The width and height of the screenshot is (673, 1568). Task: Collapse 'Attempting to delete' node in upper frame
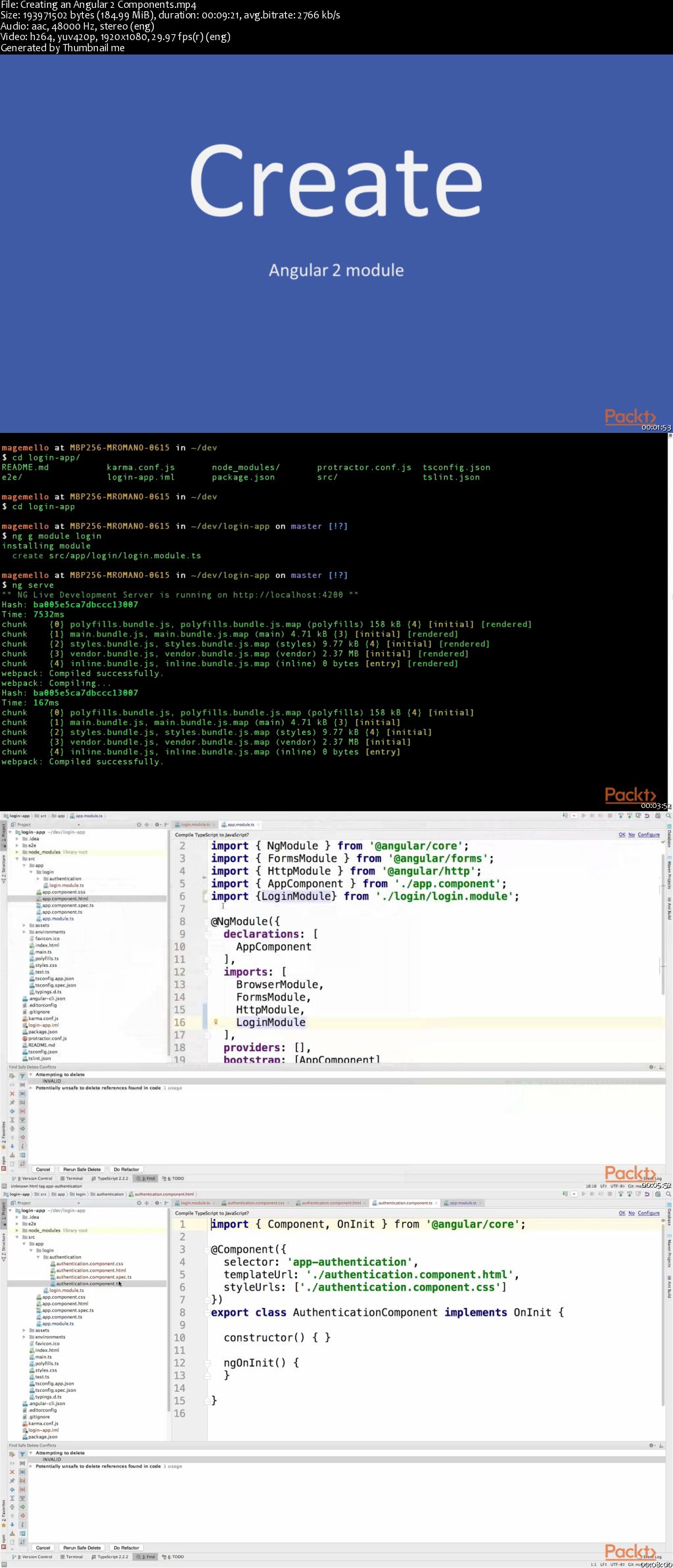(x=31, y=1075)
